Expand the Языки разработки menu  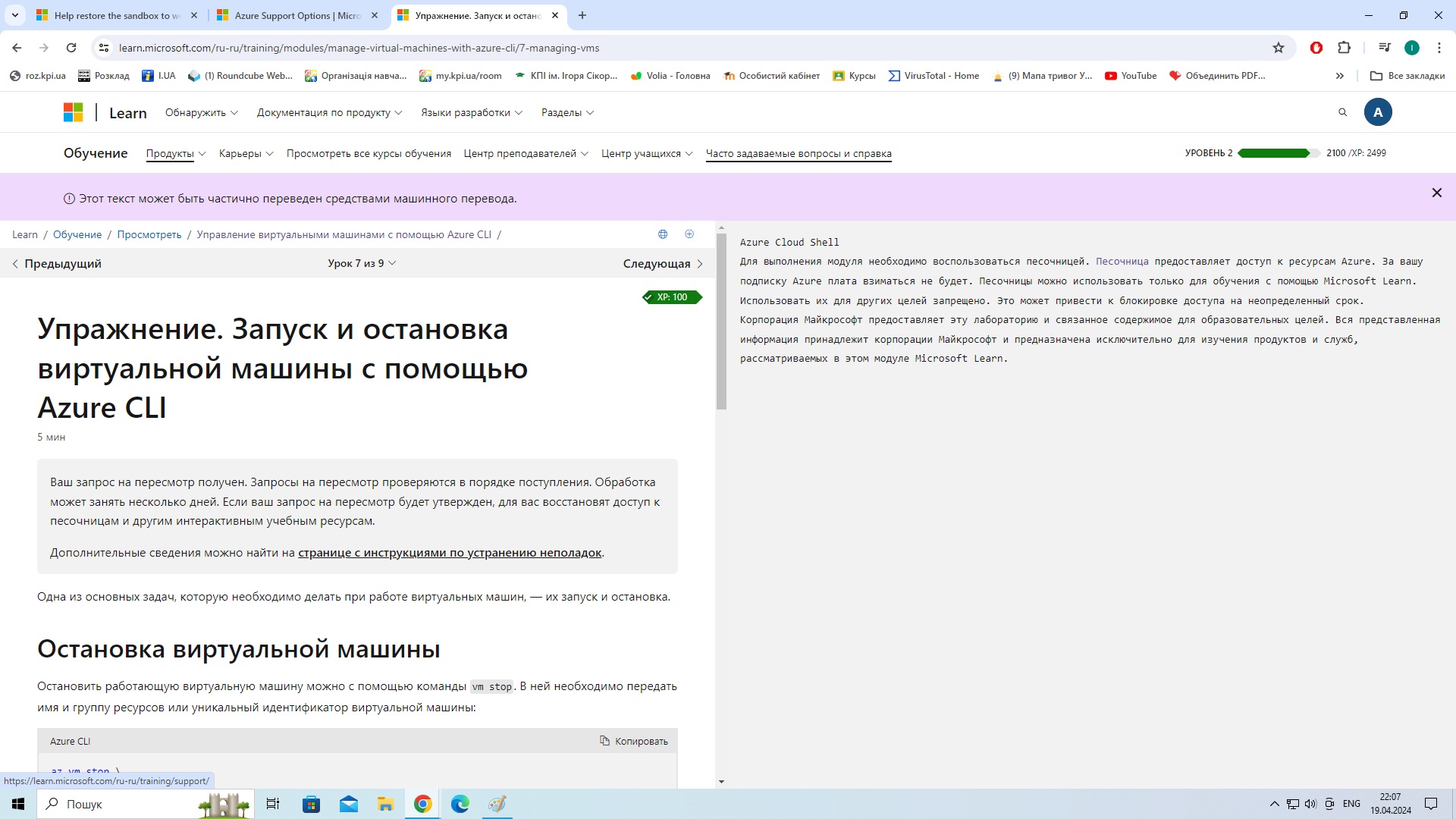click(x=472, y=112)
